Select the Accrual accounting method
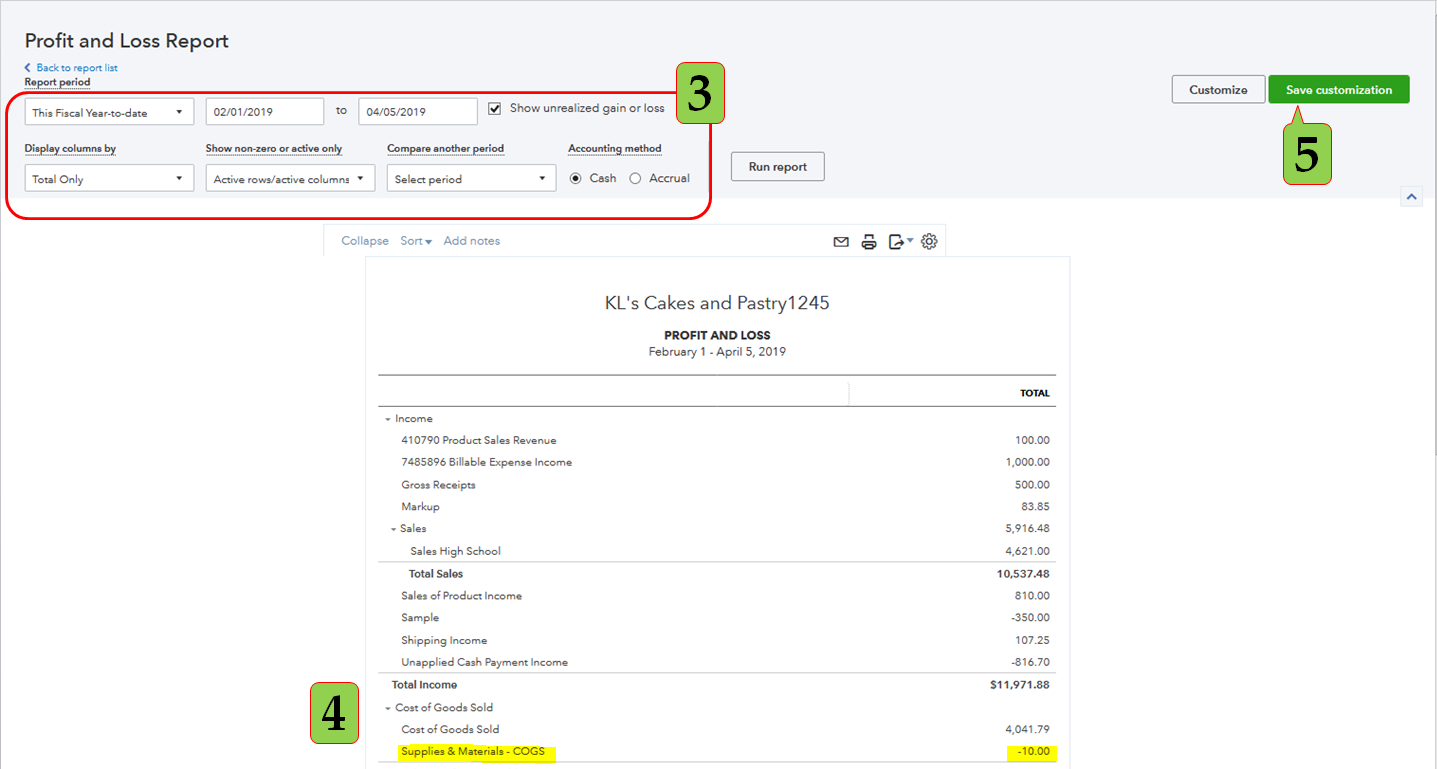Image resolution: width=1437 pixels, height=769 pixels. [x=636, y=179]
